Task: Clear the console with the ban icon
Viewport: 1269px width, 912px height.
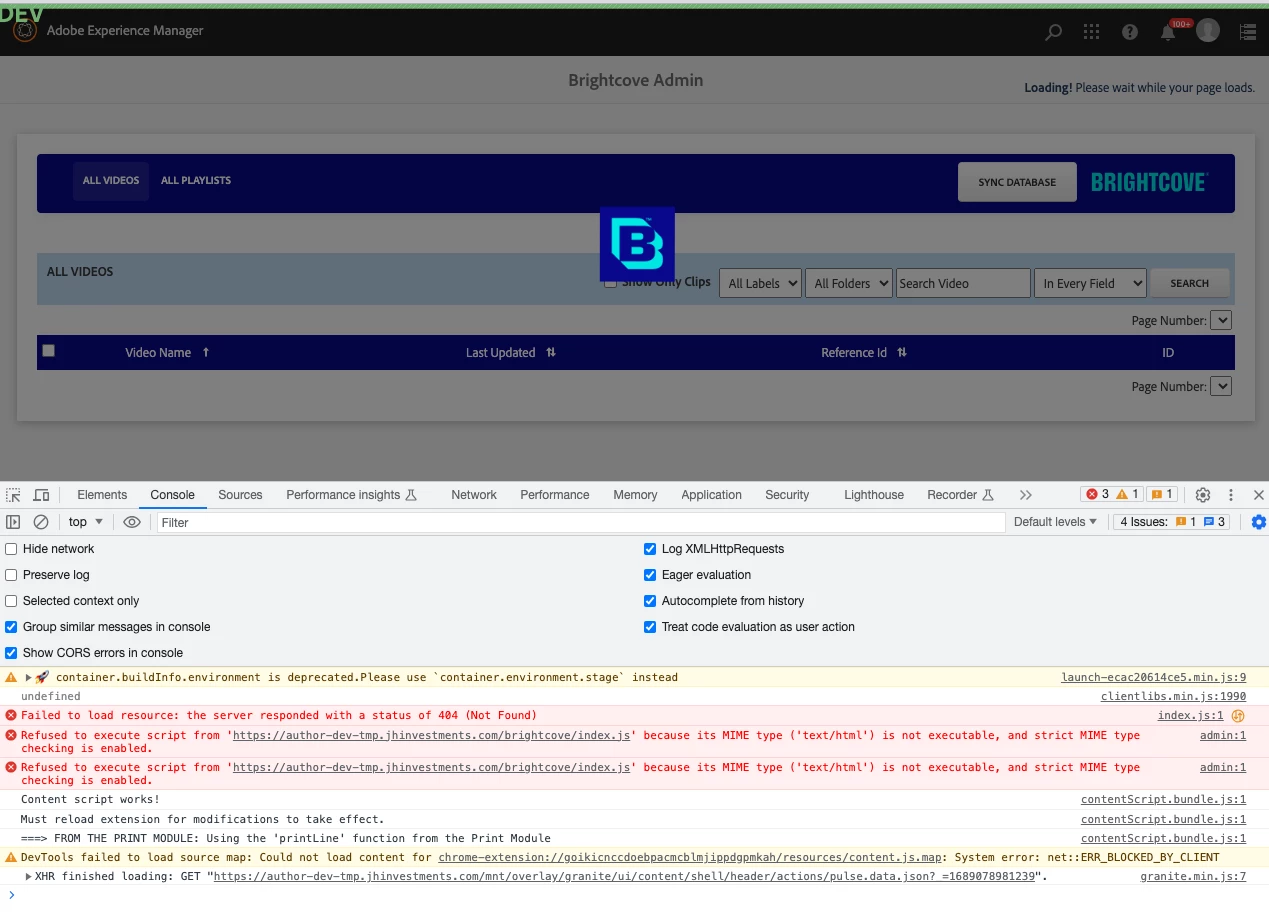Action: pyautogui.click(x=41, y=522)
